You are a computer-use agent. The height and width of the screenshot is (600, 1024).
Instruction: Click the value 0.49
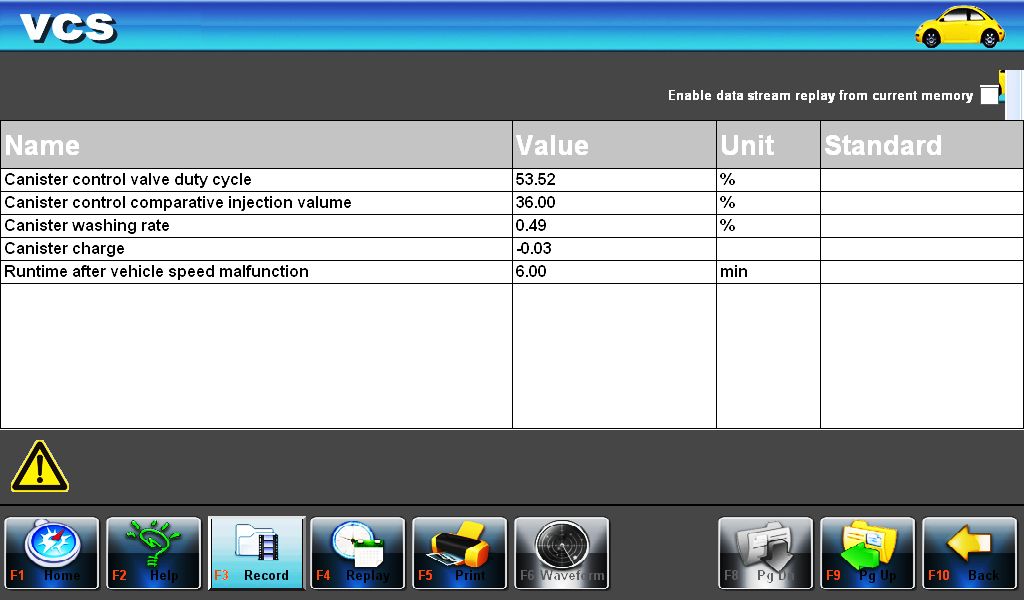point(531,225)
